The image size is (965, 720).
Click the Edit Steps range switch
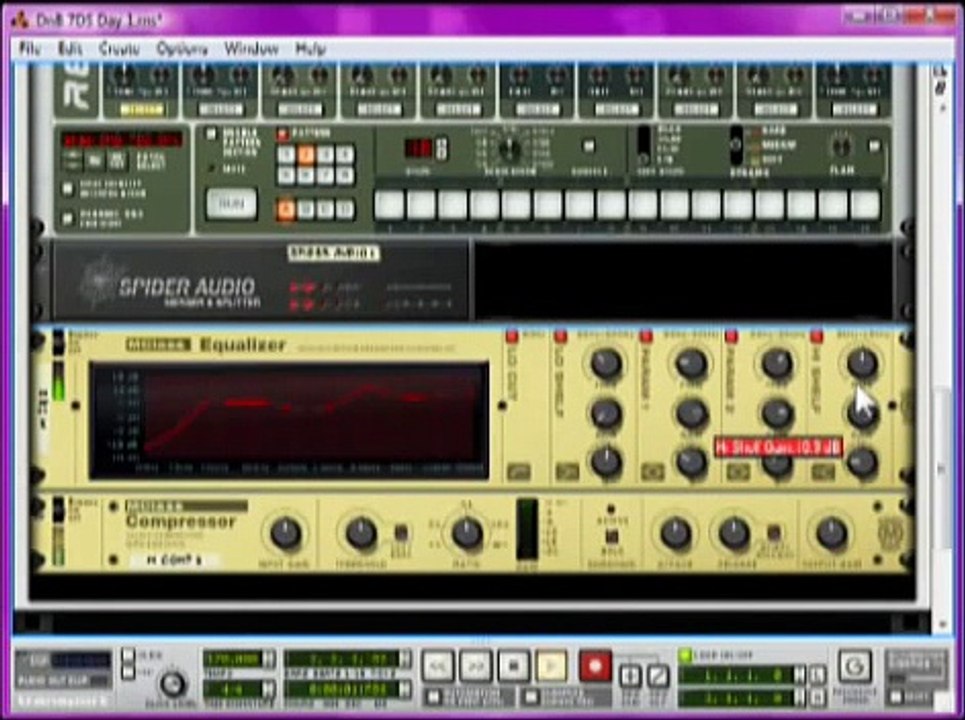(x=643, y=146)
